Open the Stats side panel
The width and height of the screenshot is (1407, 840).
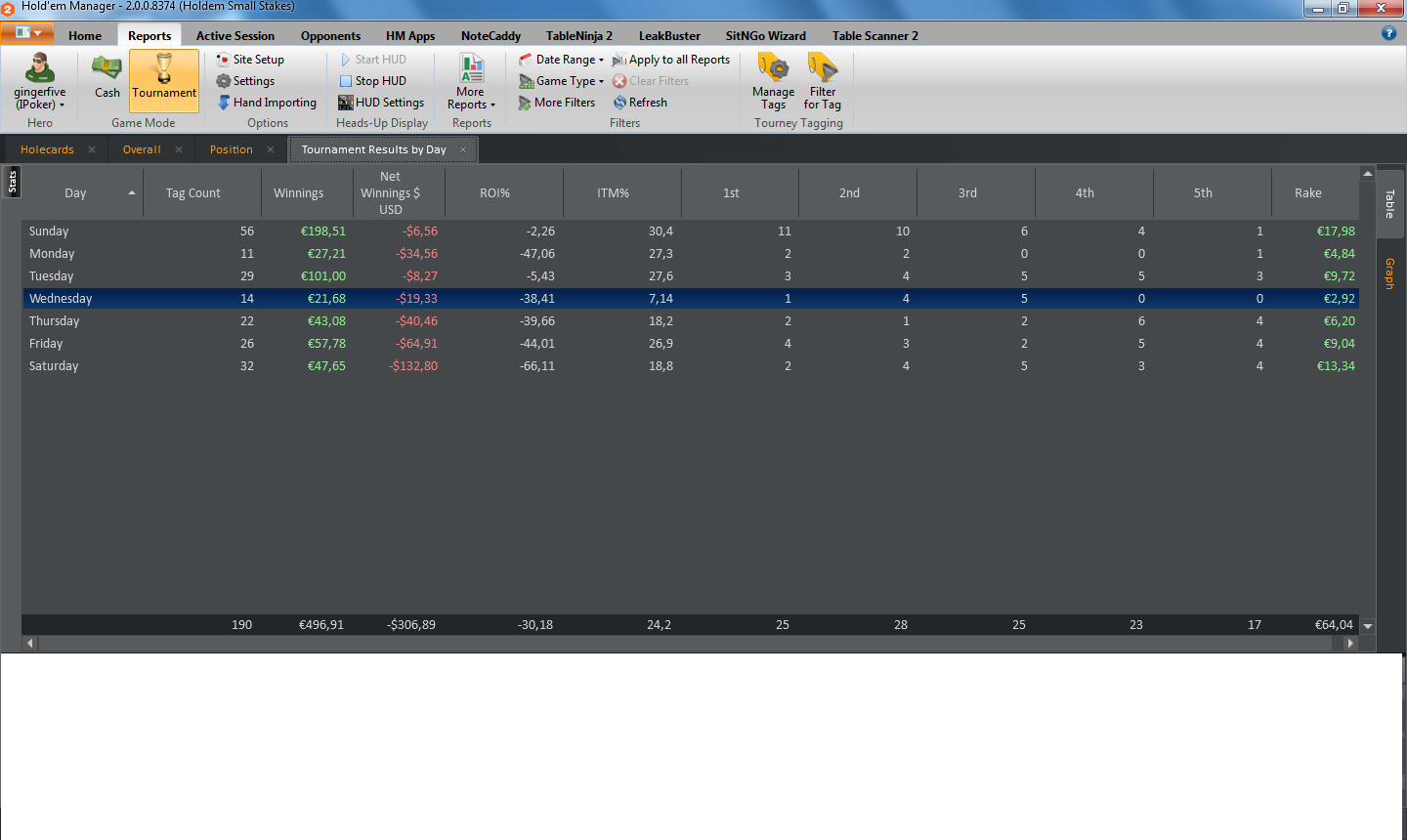13,182
